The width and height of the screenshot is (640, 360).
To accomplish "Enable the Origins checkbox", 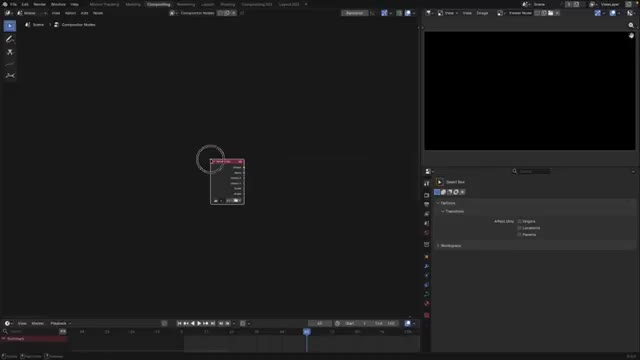I will click(x=520, y=221).
